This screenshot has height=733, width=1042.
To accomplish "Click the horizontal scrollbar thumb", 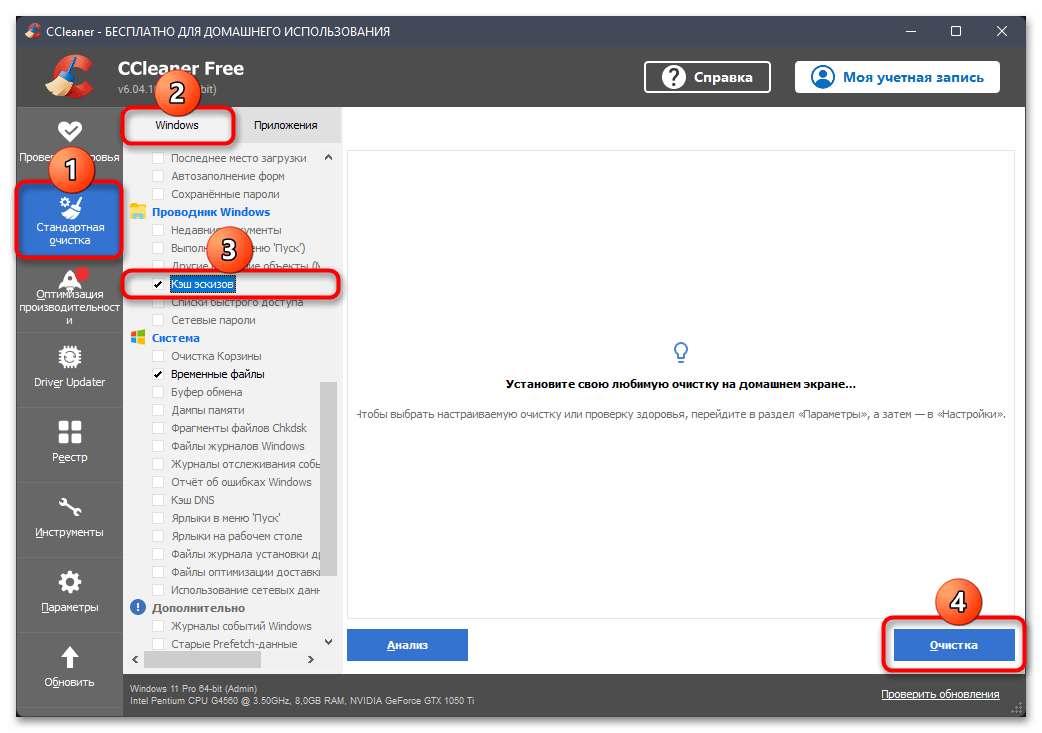I will pyautogui.click(x=202, y=659).
